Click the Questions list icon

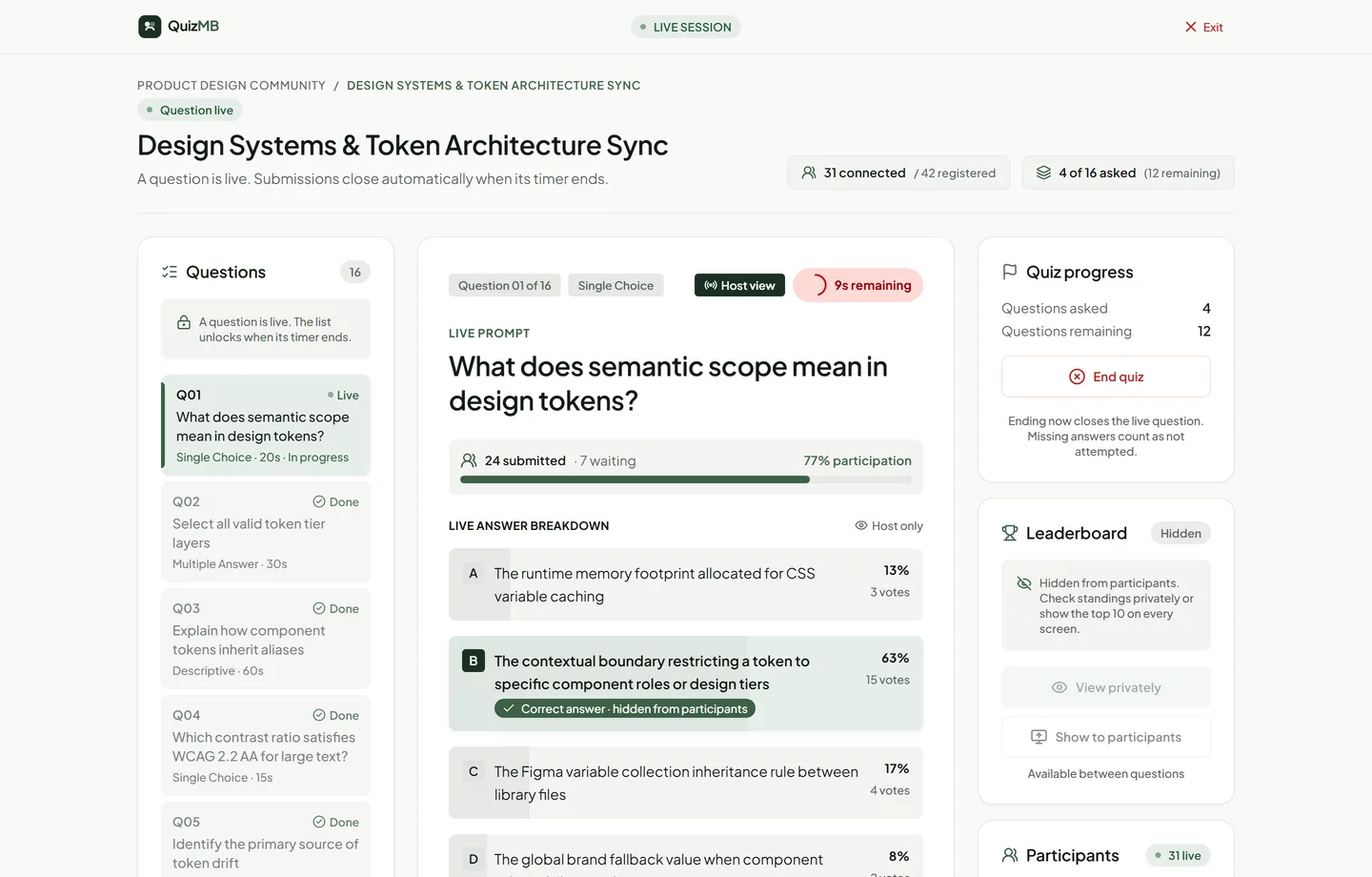pyautogui.click(x=170, y=272)
